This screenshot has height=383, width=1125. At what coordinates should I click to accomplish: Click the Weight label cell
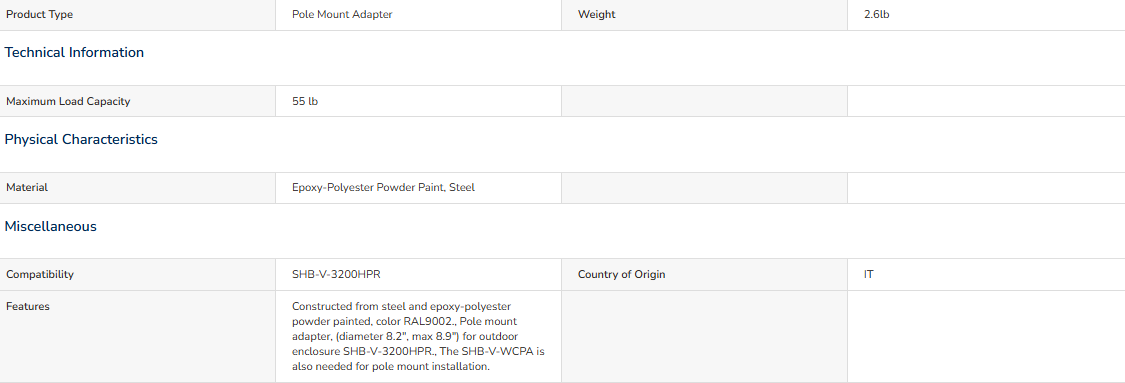[704, 15]
